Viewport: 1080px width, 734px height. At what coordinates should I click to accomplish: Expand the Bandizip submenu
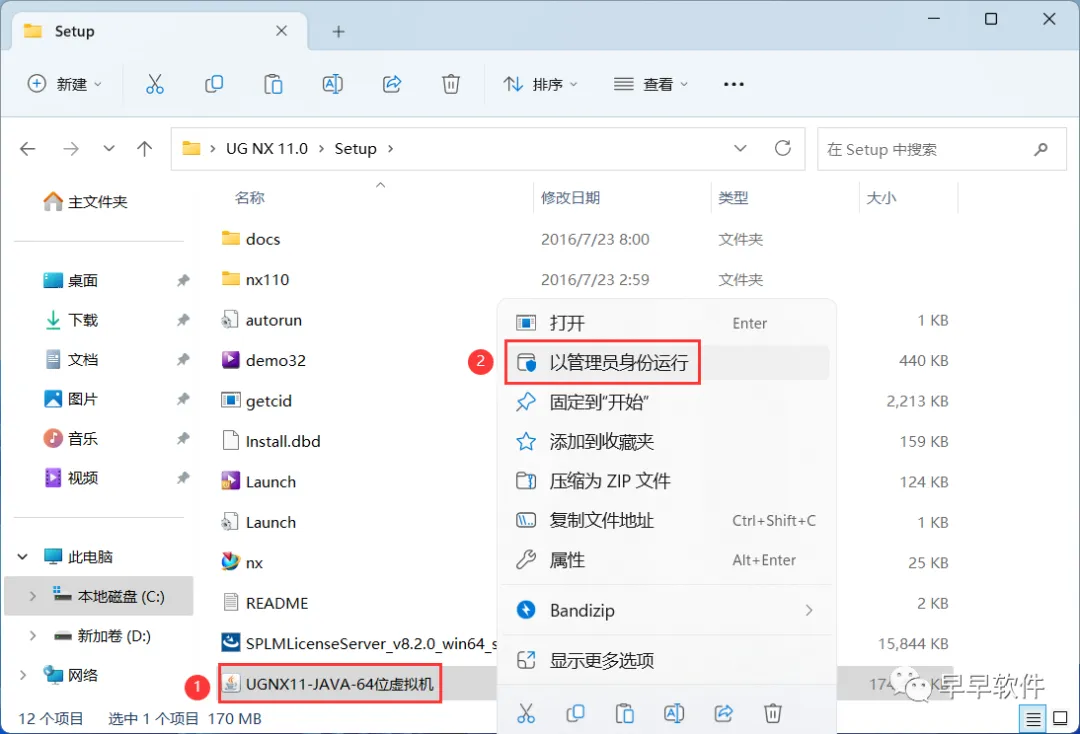[x=667, y=610]
